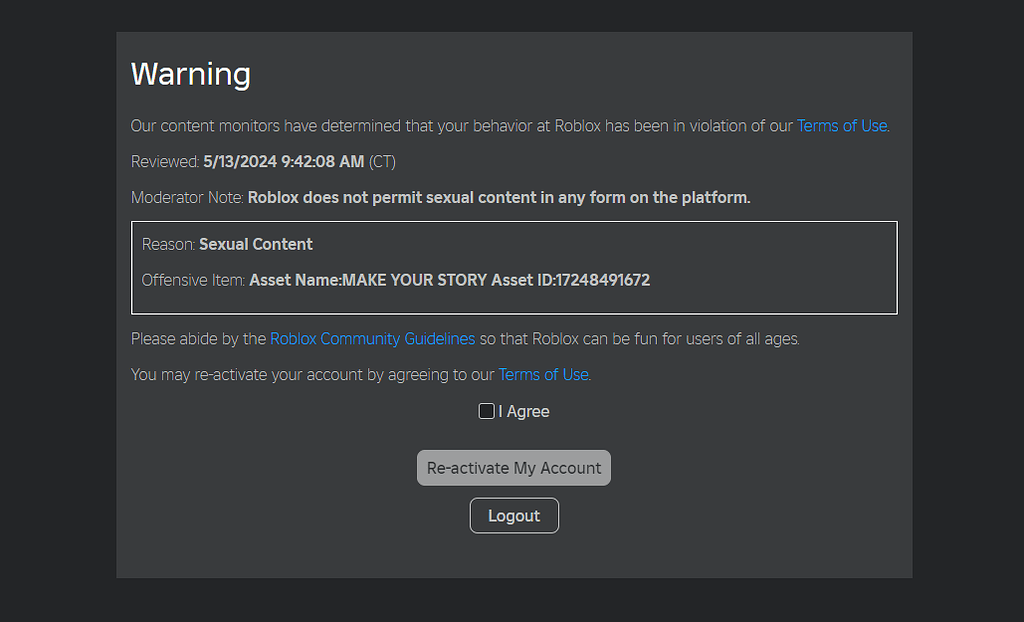Check the I Agree checkbox
Viewport: 1024px width, 622px height.
(x=486, y=411)
